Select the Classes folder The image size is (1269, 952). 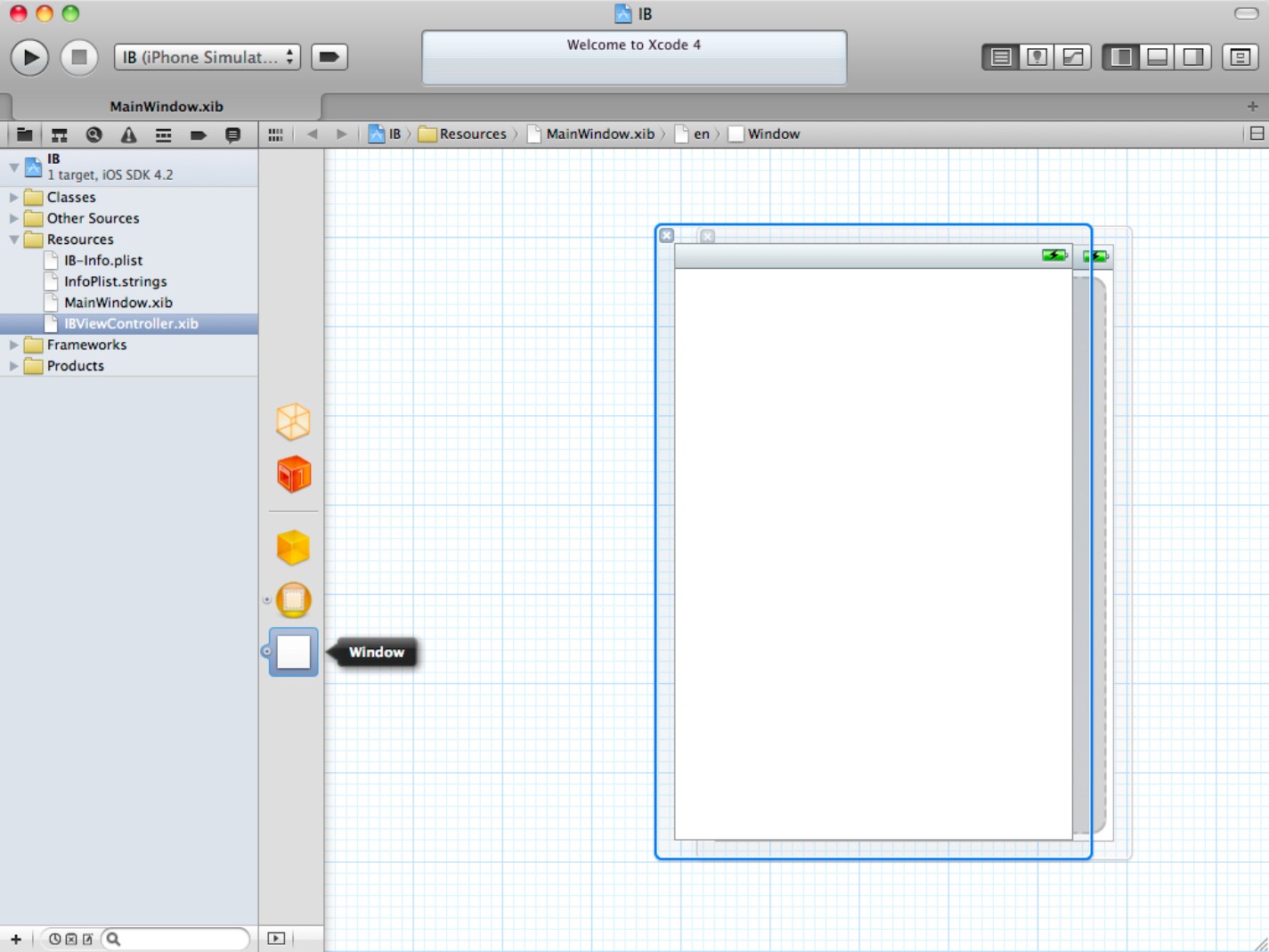pyautogui.click(x=129, y=197)
